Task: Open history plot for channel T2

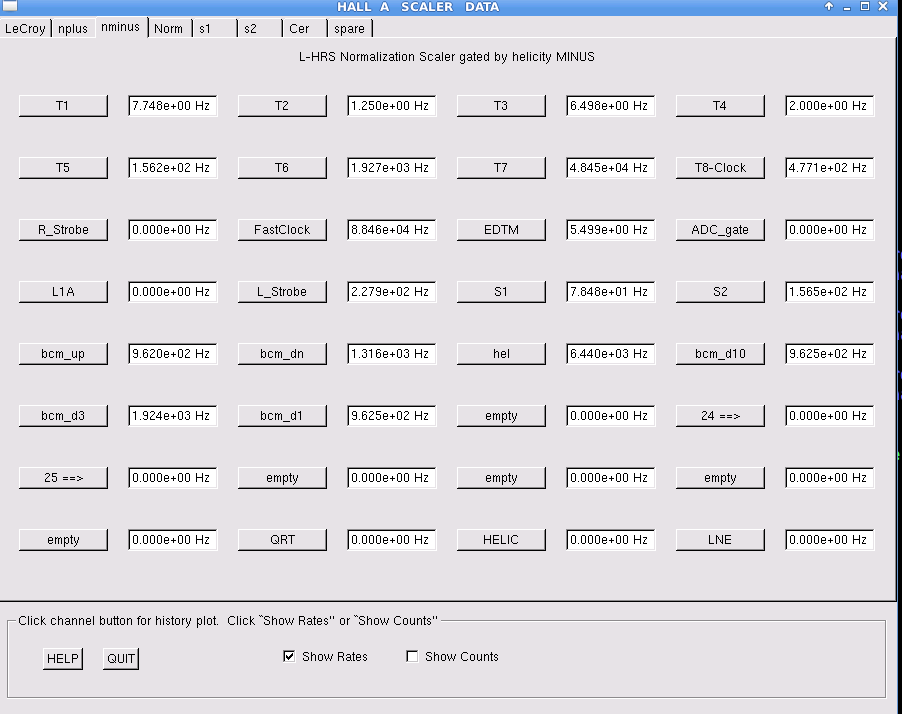Action: pos(282,106)
